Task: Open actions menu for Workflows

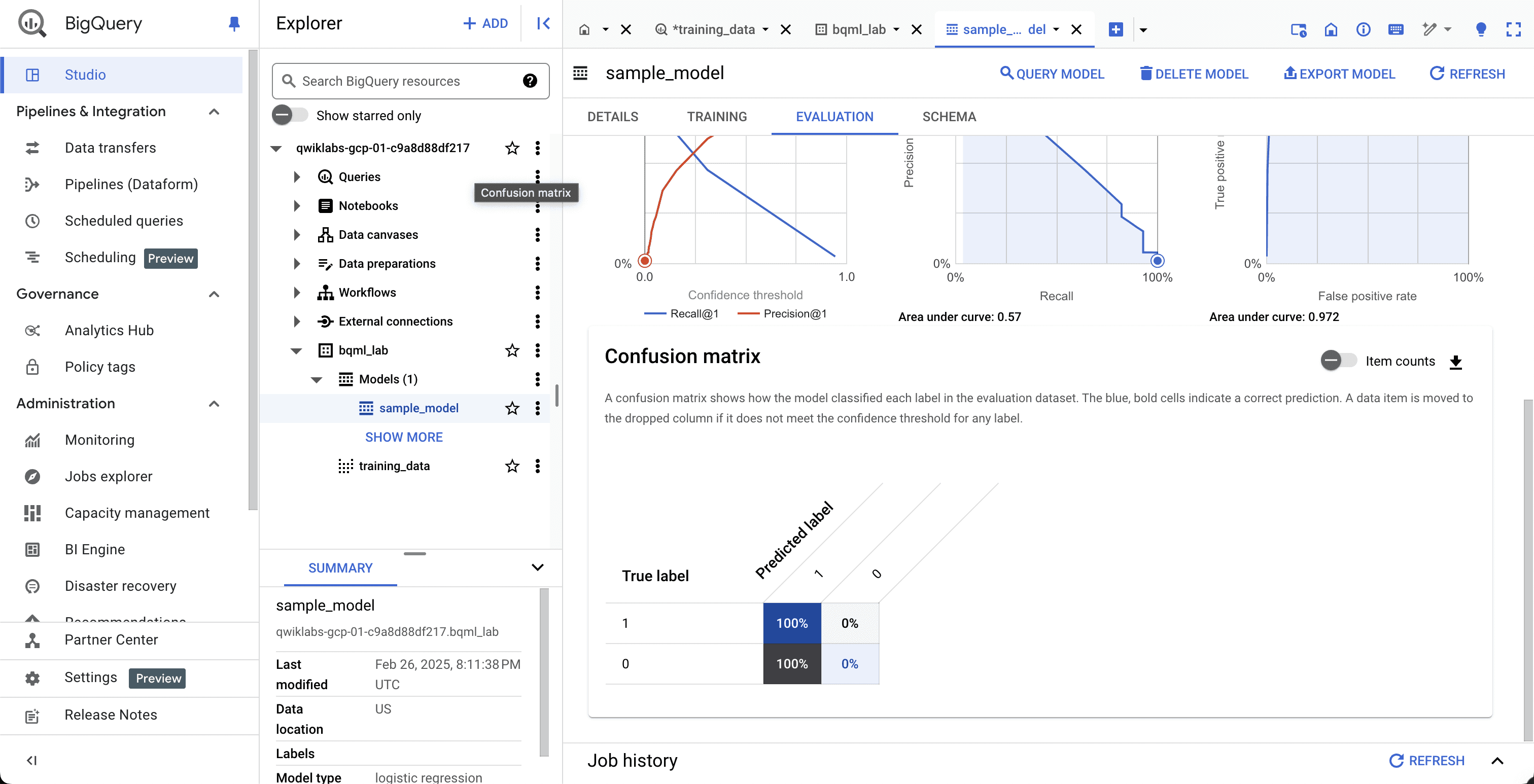Action: pyautogui.click(x=537, y=292)
